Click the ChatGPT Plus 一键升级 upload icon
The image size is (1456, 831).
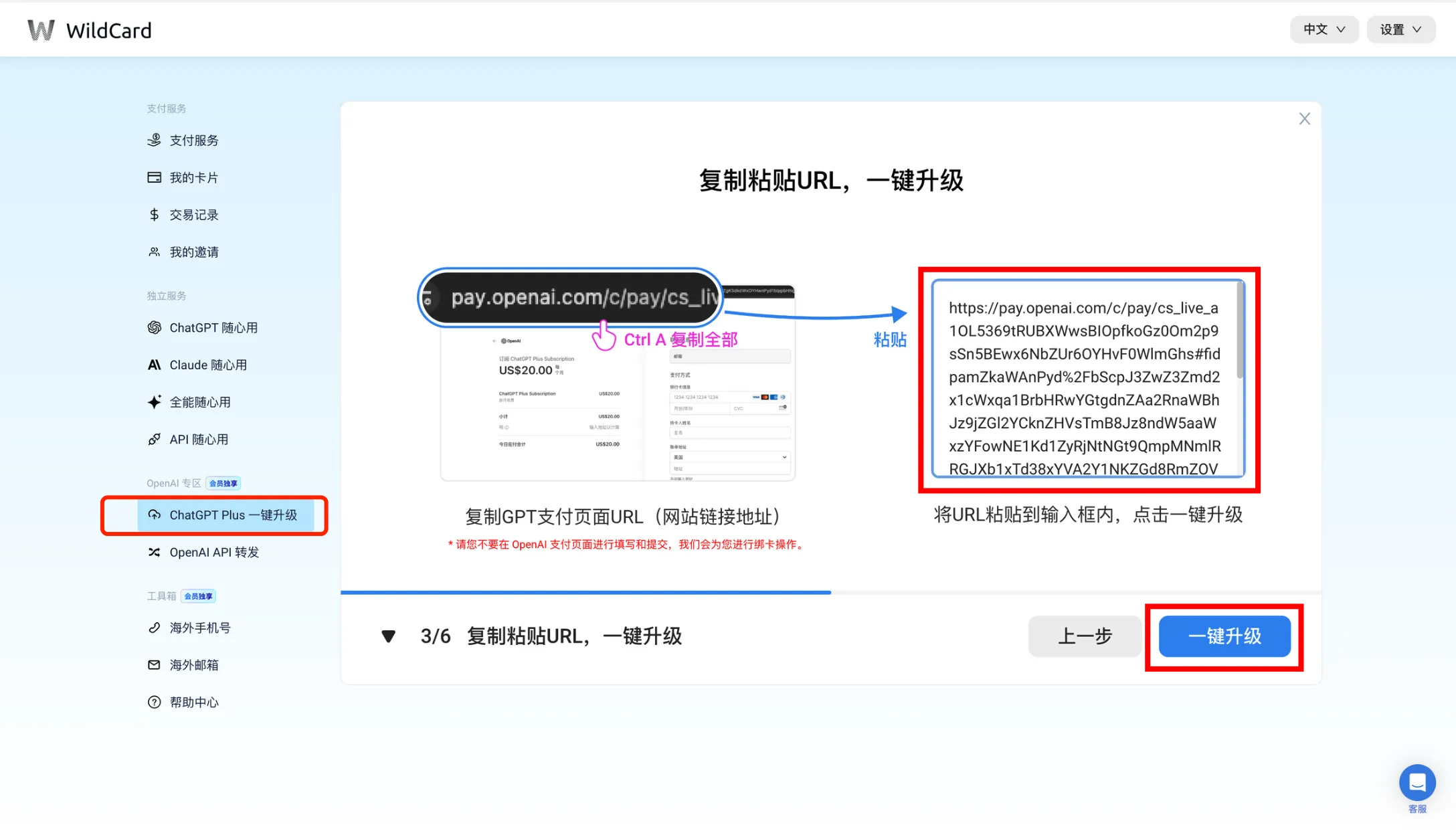click(155, 515)
